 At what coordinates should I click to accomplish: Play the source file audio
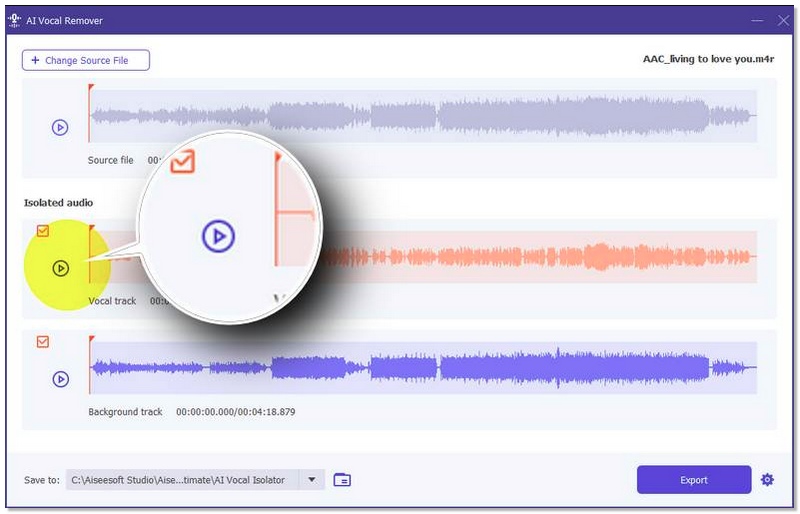(x=60, y=127)
